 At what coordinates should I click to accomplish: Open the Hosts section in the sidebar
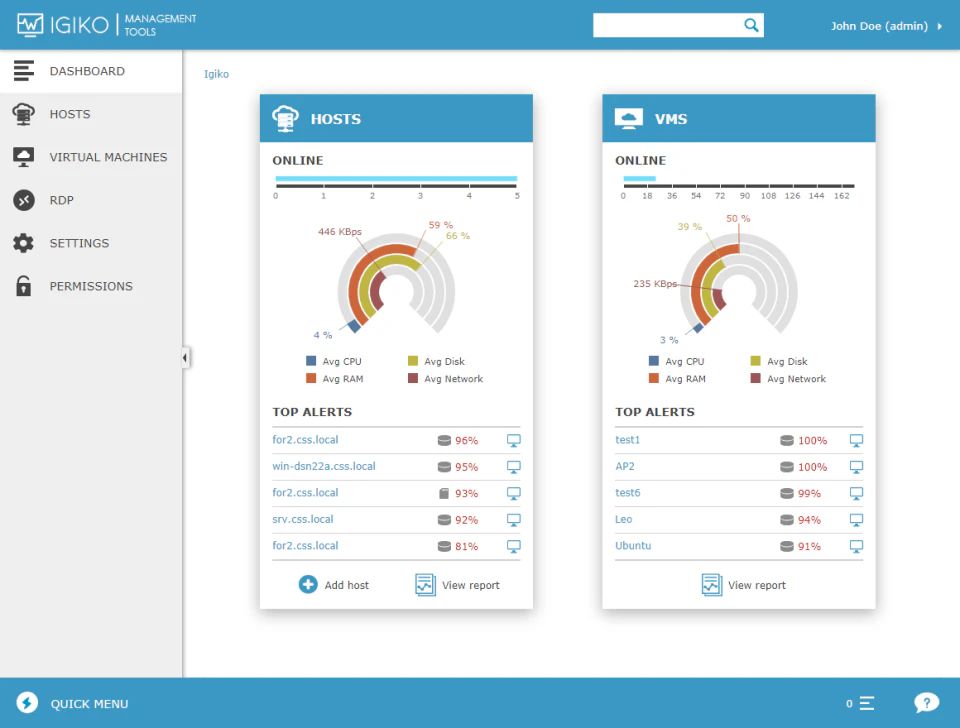pyautogui.click(x=69, y=114)
